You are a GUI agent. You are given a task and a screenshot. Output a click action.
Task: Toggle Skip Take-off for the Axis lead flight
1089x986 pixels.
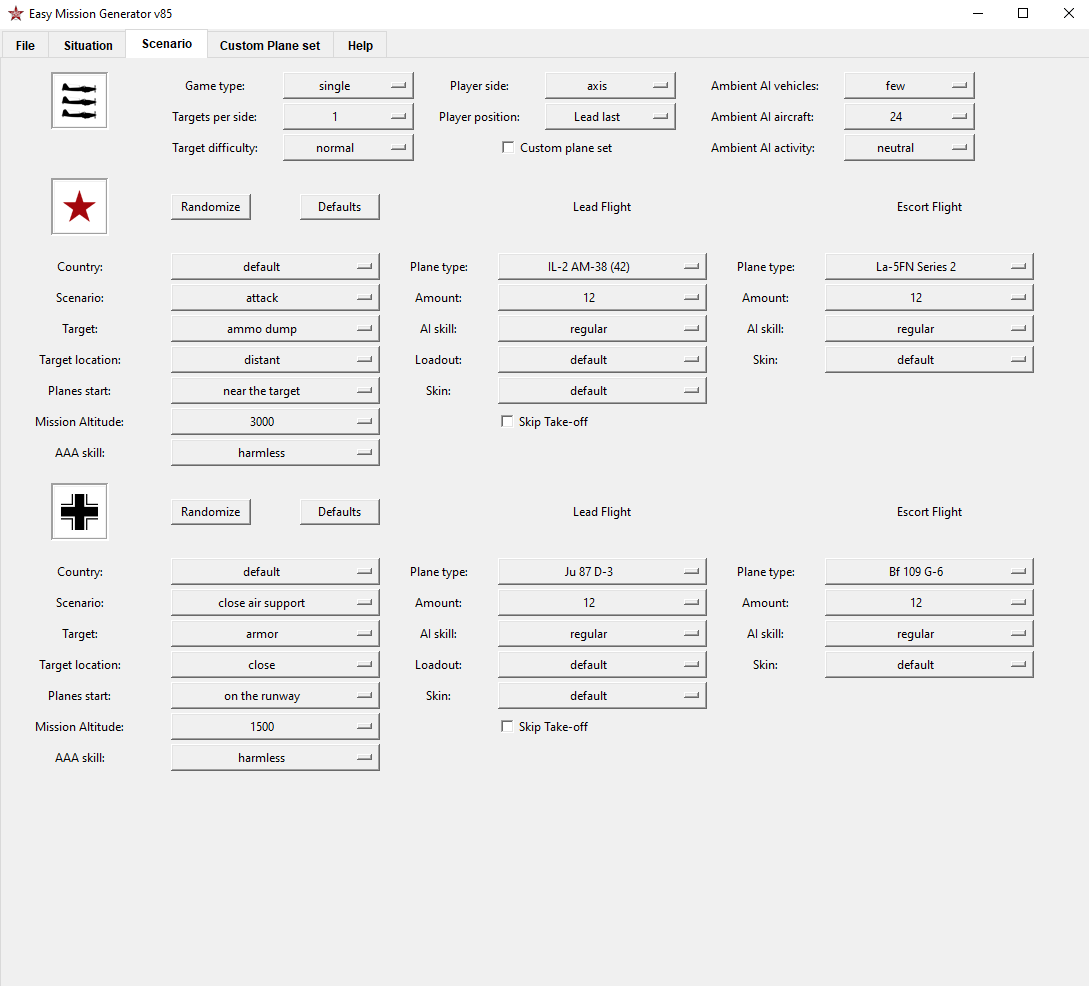[x=507, y=726]
